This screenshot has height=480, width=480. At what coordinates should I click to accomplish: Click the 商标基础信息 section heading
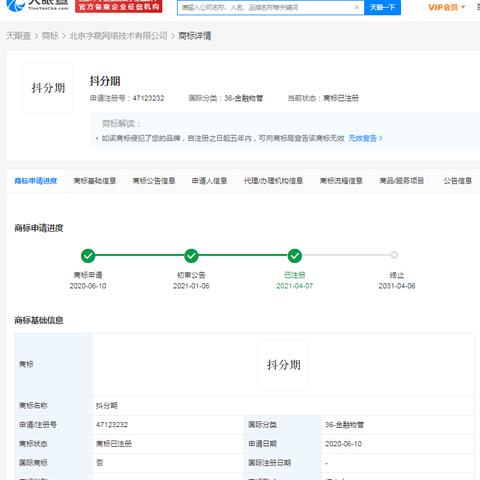point(39,320)
